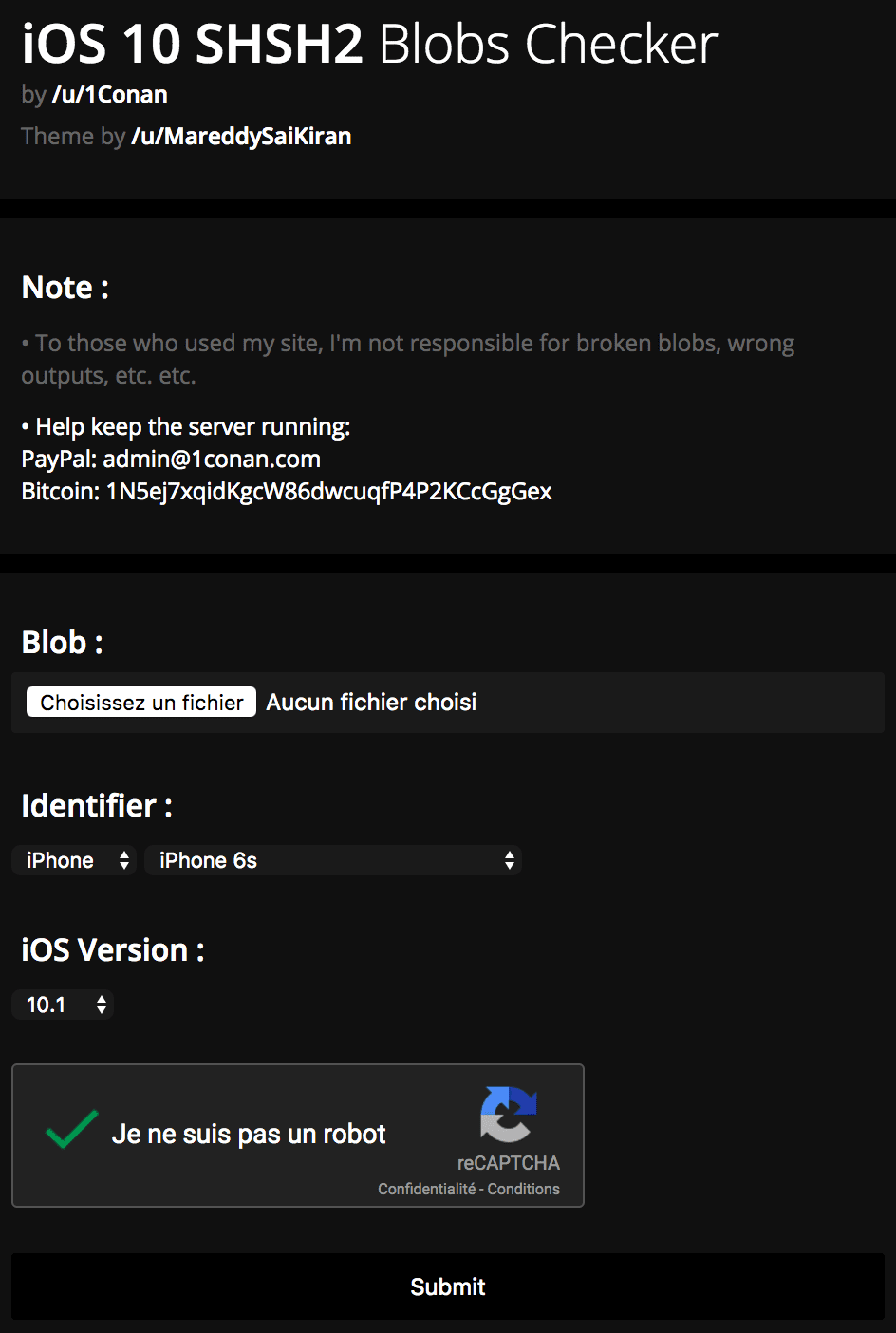This screenshot has width=896, height=1333.
Task: Open the /u/MareddySaiKiran theme author link
Action: pyautogui.click(x=241, y=136)
